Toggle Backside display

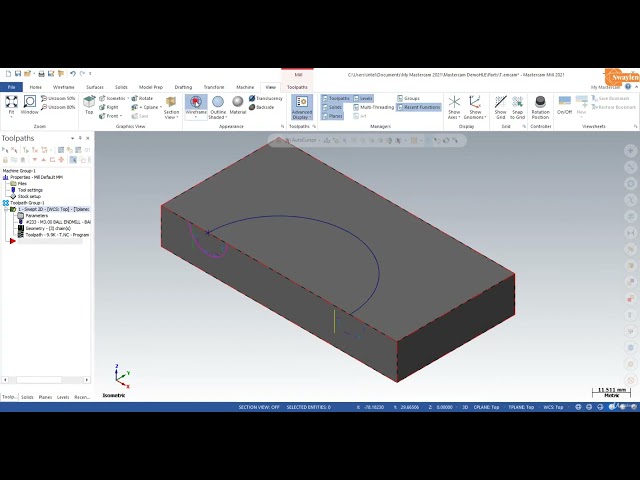[262, 107]
